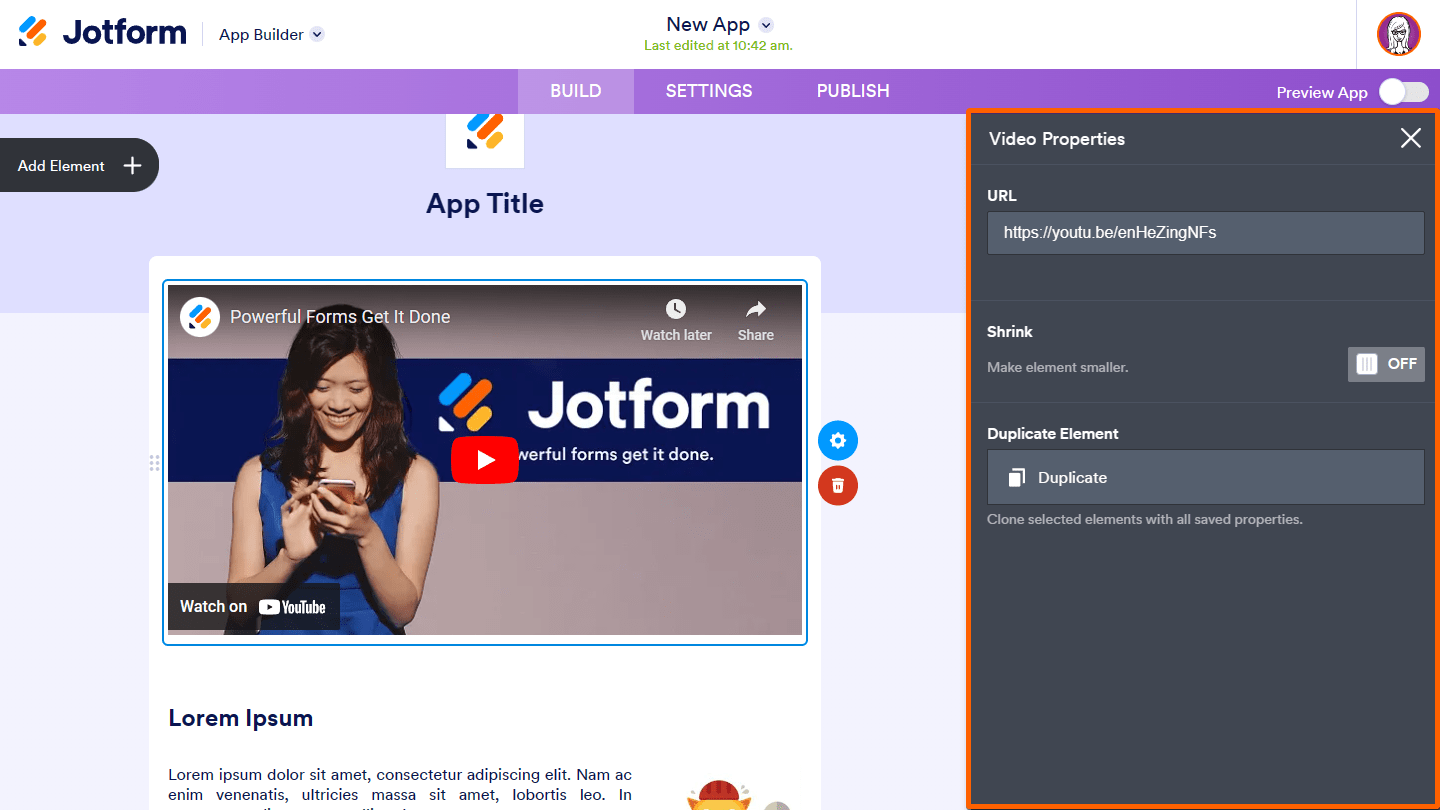Image resolution: width=1440 pixels, height=810 pixels.
Task: Expand the App Builder dropdown
Action: click(x=317, y=34)
